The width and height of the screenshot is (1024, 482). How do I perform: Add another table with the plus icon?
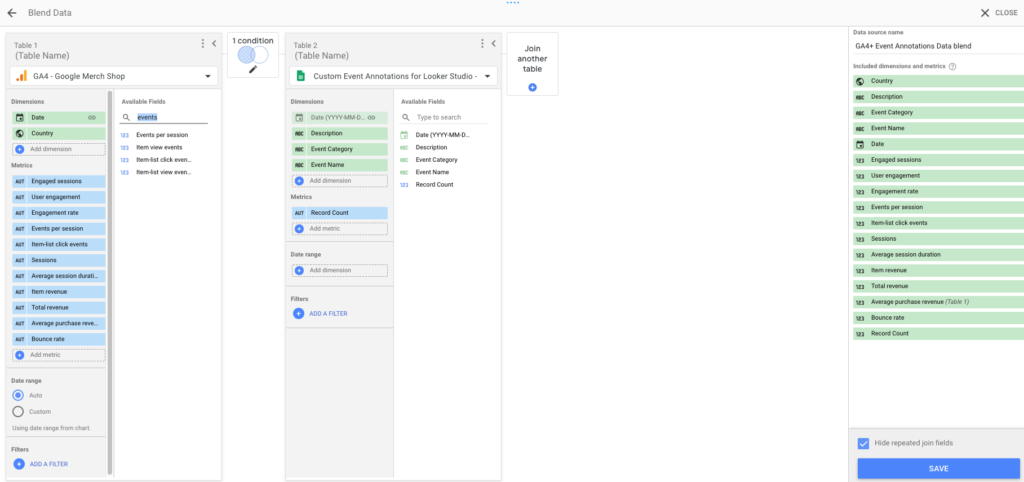[532, 87]
